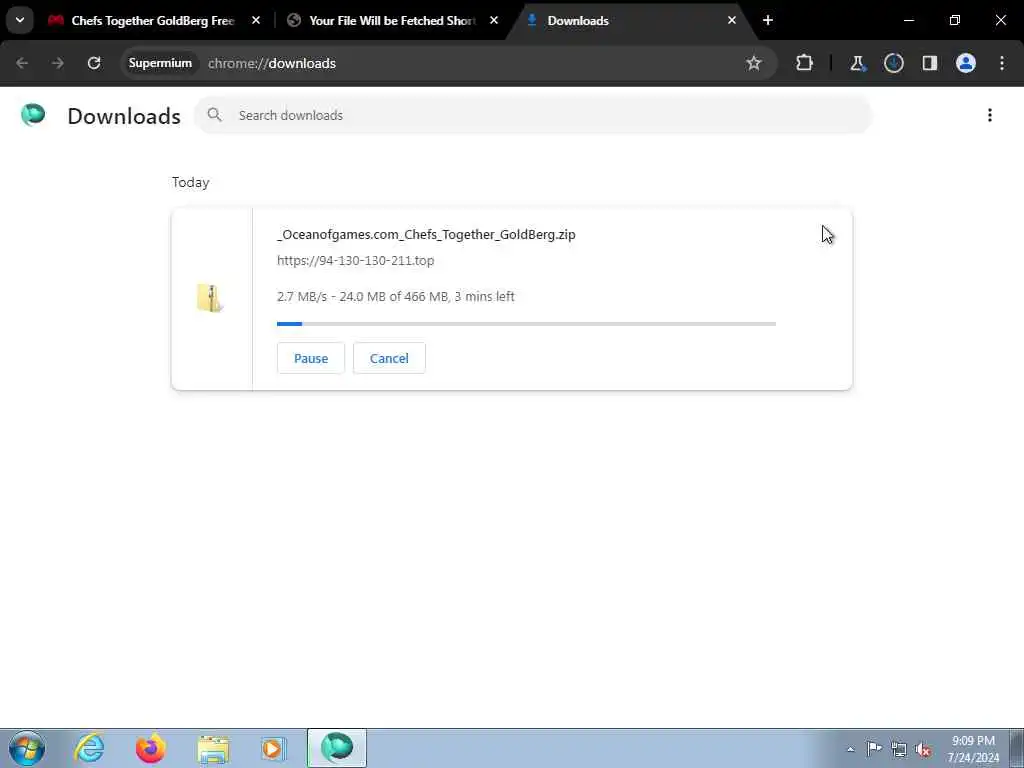This screenshot has height=768, width=1024.
Task: Click the search magnifier icon
Action: [214, 115]
